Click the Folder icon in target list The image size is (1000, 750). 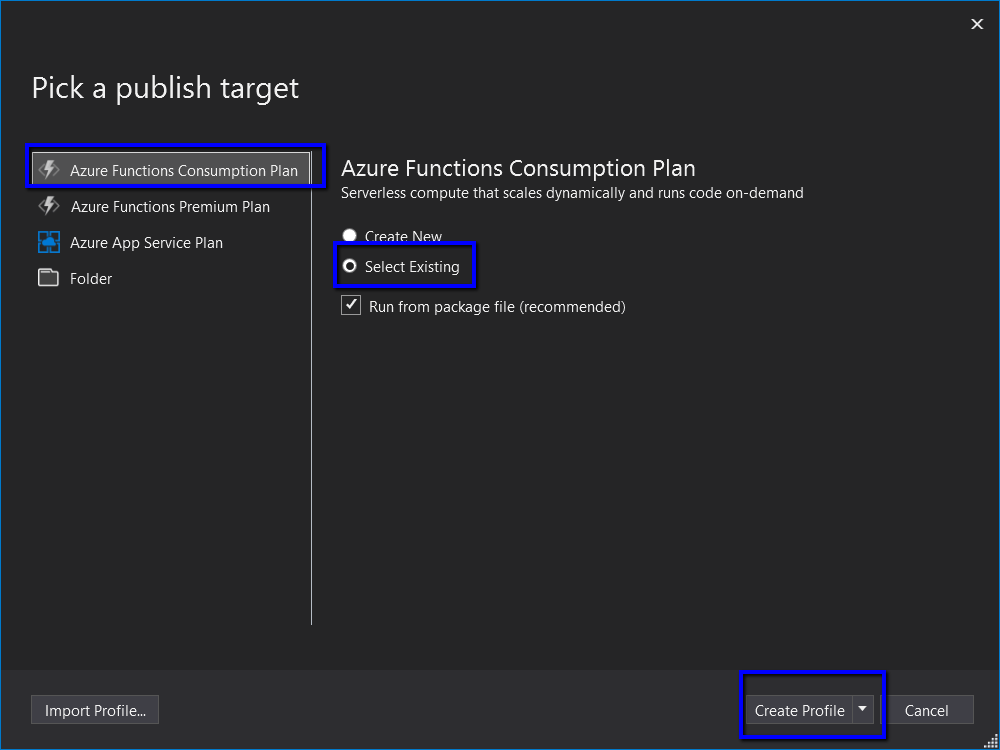[x=49, y=278]
